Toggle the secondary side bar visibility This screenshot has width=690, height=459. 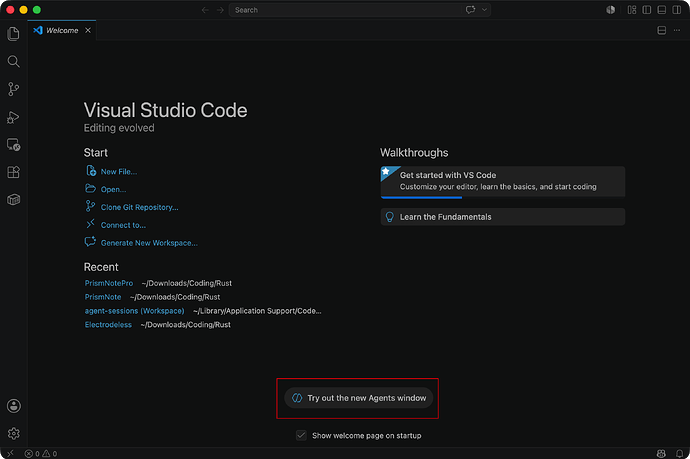(677, 10)
